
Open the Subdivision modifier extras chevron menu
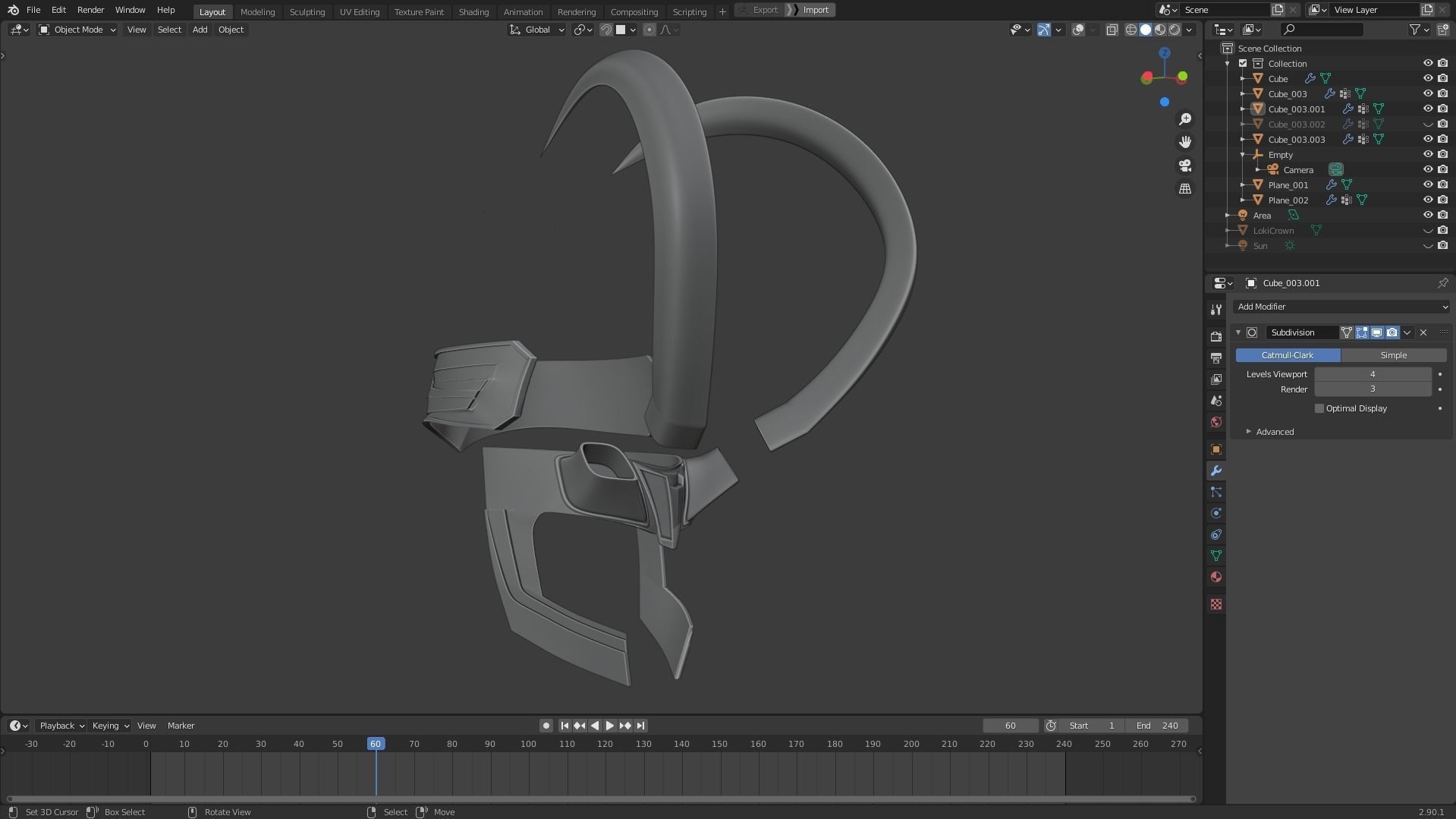pos(1407,332)
